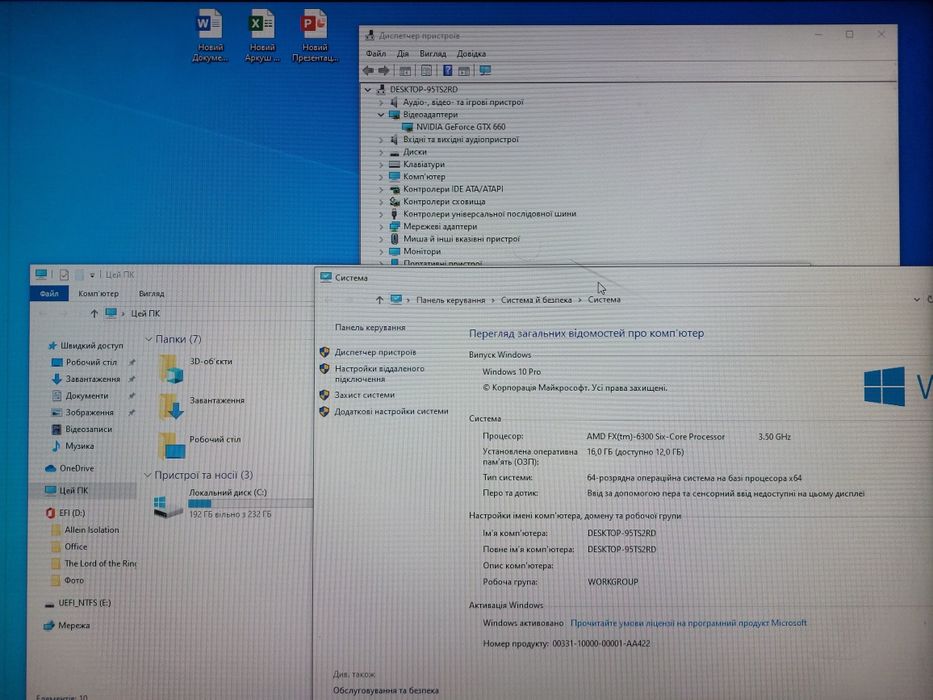
Task: Select Робочий стіл in Explorer sidebar
Action: [x=90, y=362]
